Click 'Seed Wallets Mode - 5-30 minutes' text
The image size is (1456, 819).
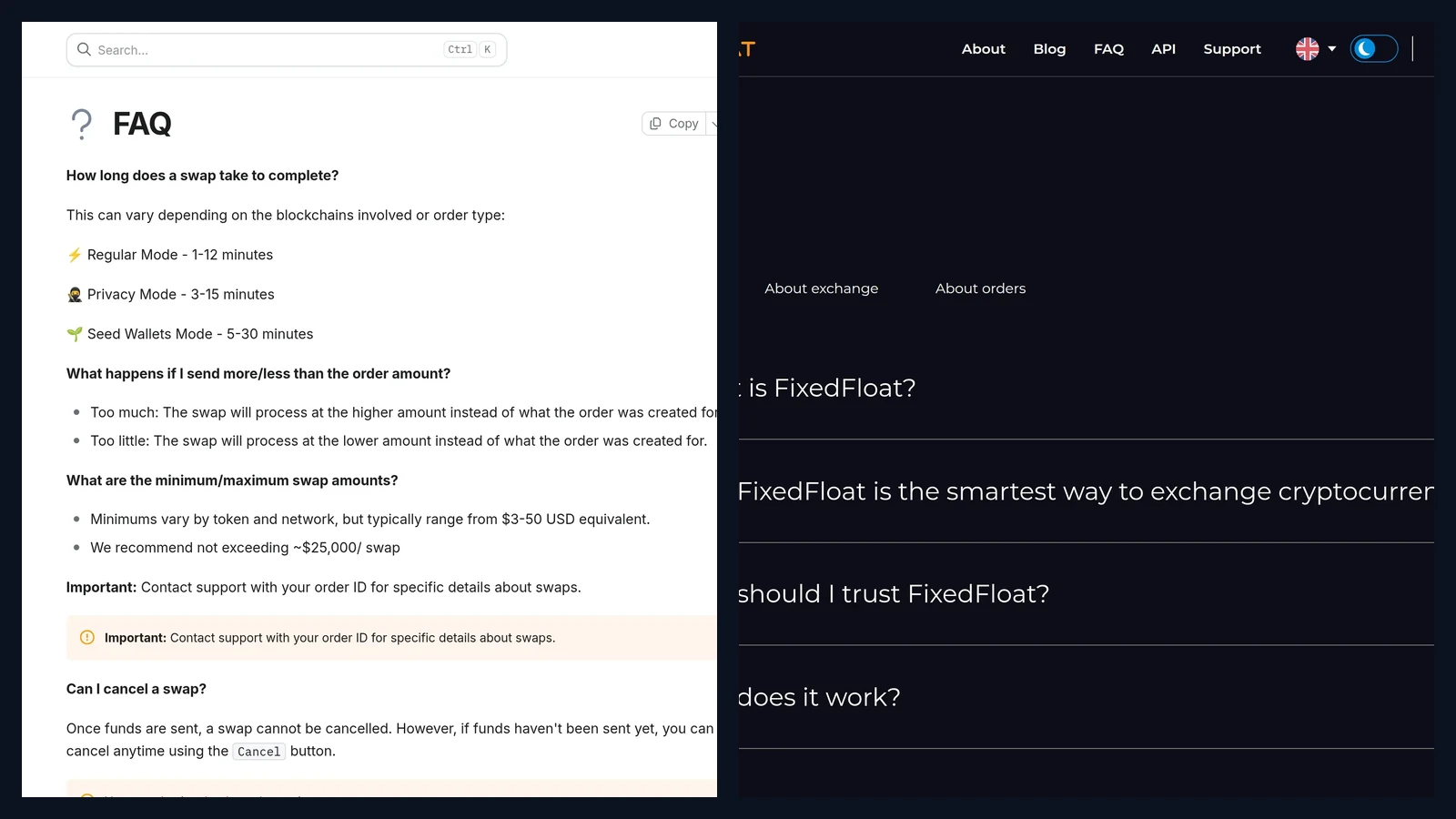tap(200, 334)
